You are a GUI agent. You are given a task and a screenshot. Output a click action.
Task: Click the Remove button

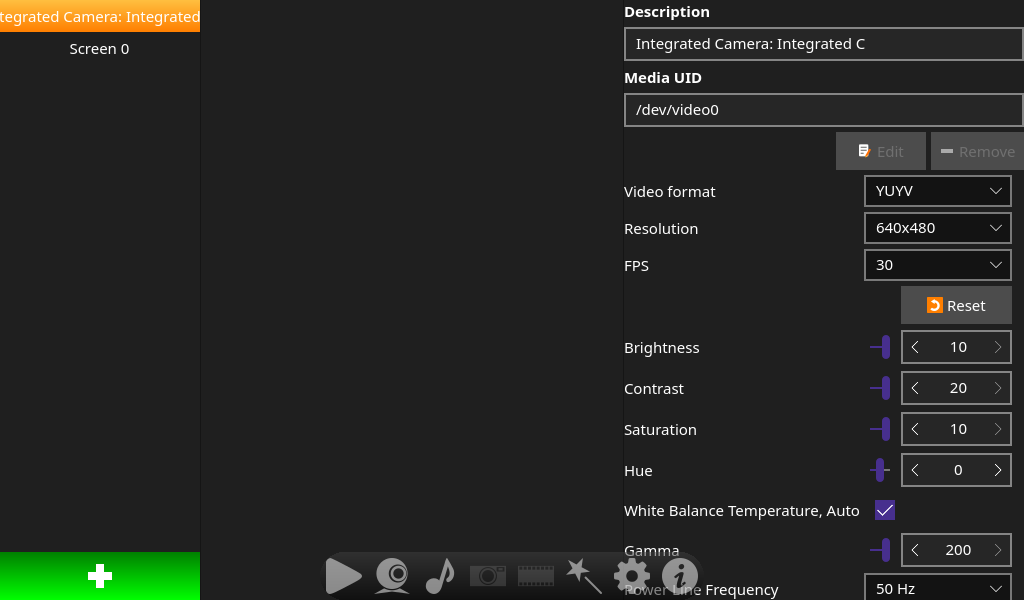977,150
